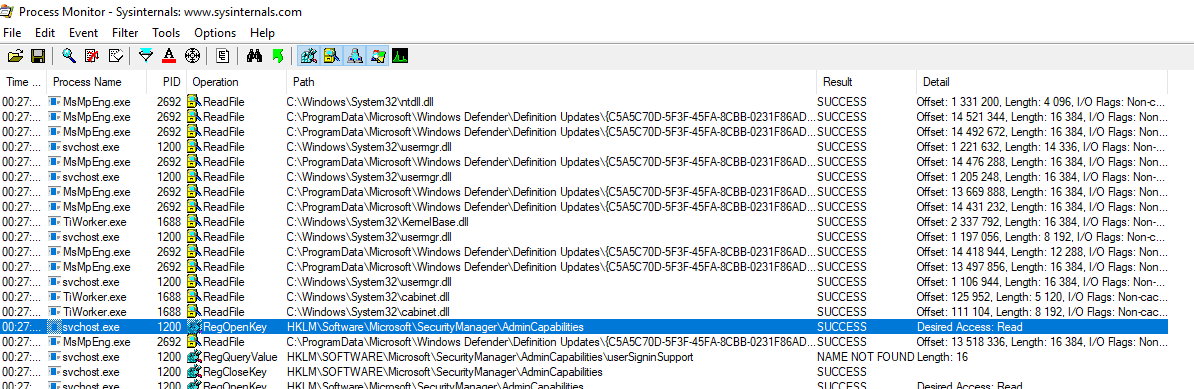Toggle Show Registry Activity button
Image resolution: width=1194 pixels, height=389 pixels.
coord(308,56)
